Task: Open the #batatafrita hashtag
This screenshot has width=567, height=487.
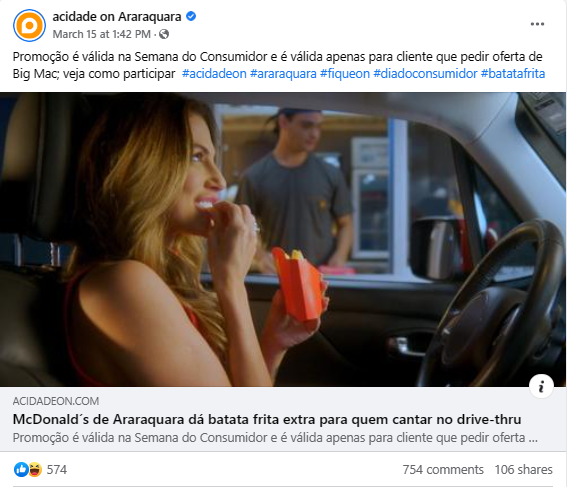Action: (x=513, y=73)
